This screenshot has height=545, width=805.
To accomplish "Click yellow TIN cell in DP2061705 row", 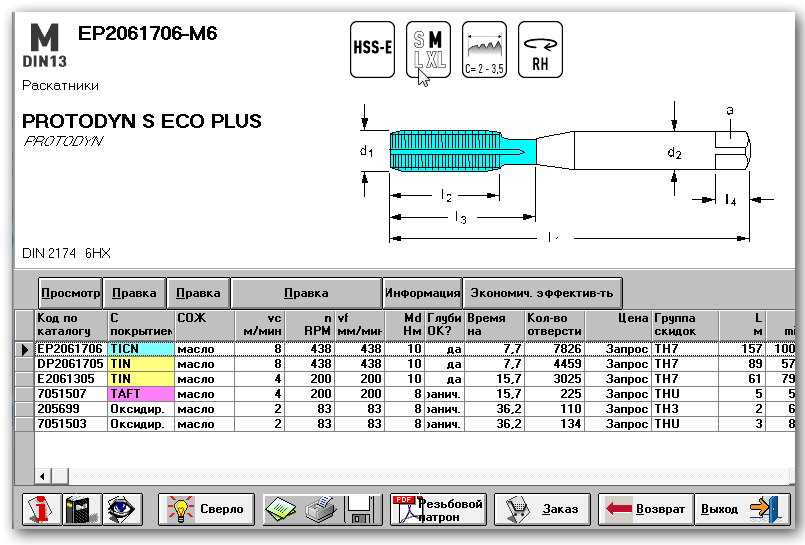I will [141, 364].
